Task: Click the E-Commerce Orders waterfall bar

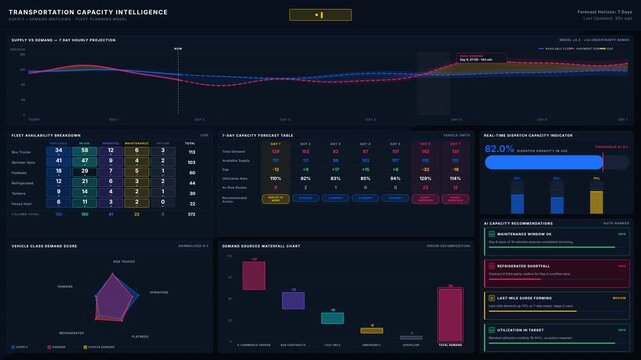Action: pyautogui.click(x=254, y=276)
